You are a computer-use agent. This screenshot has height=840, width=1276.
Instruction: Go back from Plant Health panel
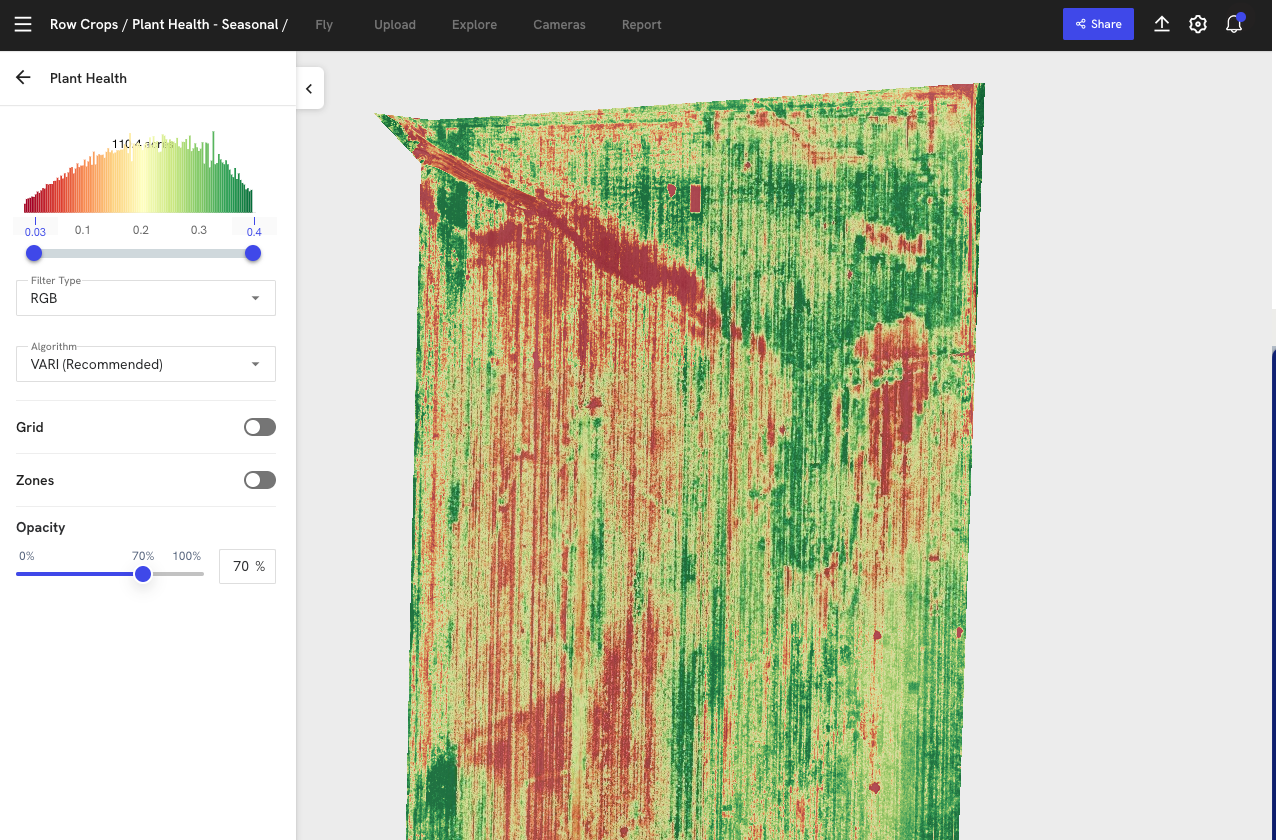coord(24,78)
